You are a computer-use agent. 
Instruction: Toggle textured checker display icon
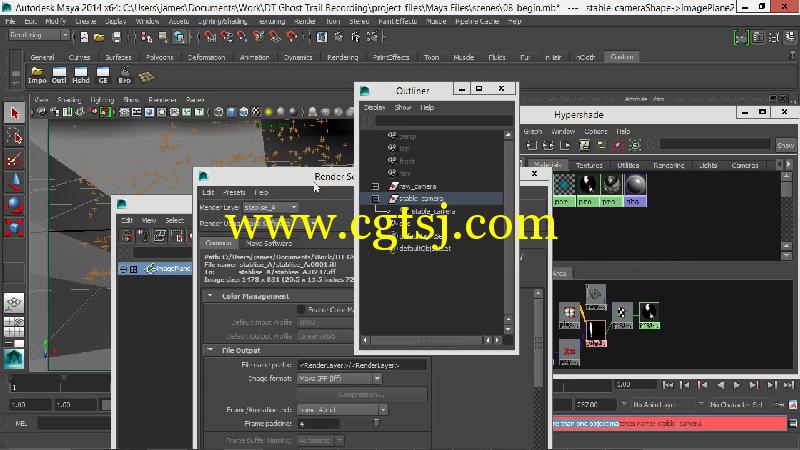[256, 112]
